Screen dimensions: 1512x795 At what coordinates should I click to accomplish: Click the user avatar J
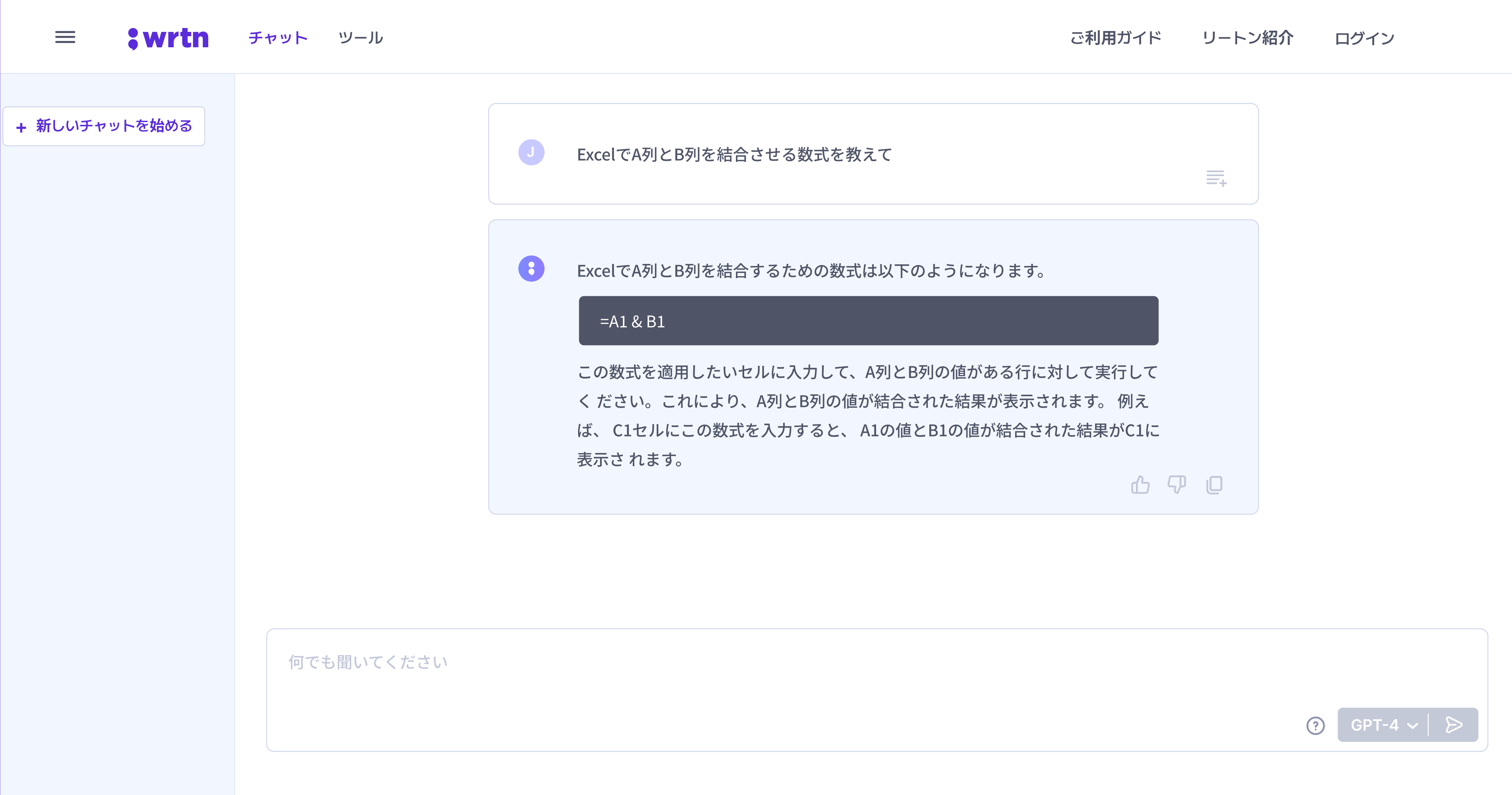531,153
